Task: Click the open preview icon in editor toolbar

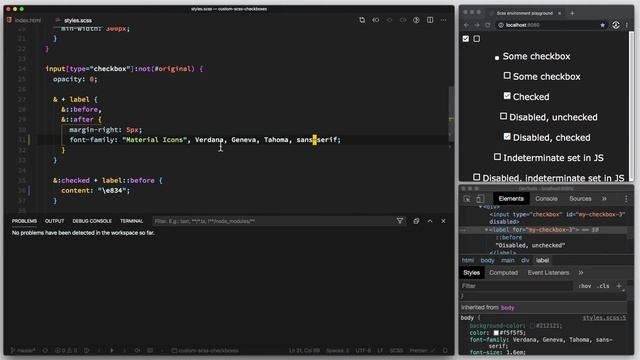Action: click(x=416, y=20)
